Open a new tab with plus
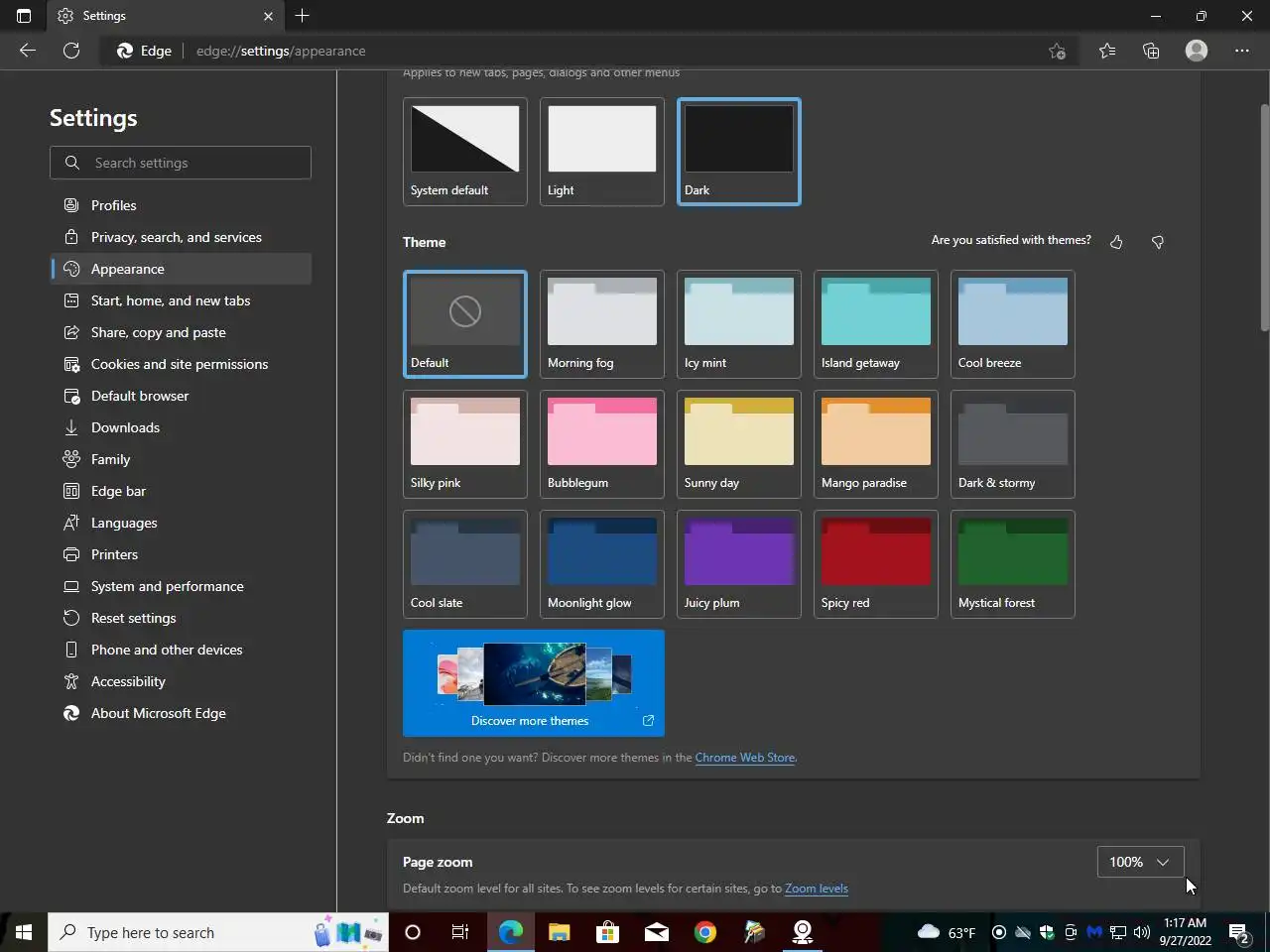1270x952 pixels. (x=303, y=16)
